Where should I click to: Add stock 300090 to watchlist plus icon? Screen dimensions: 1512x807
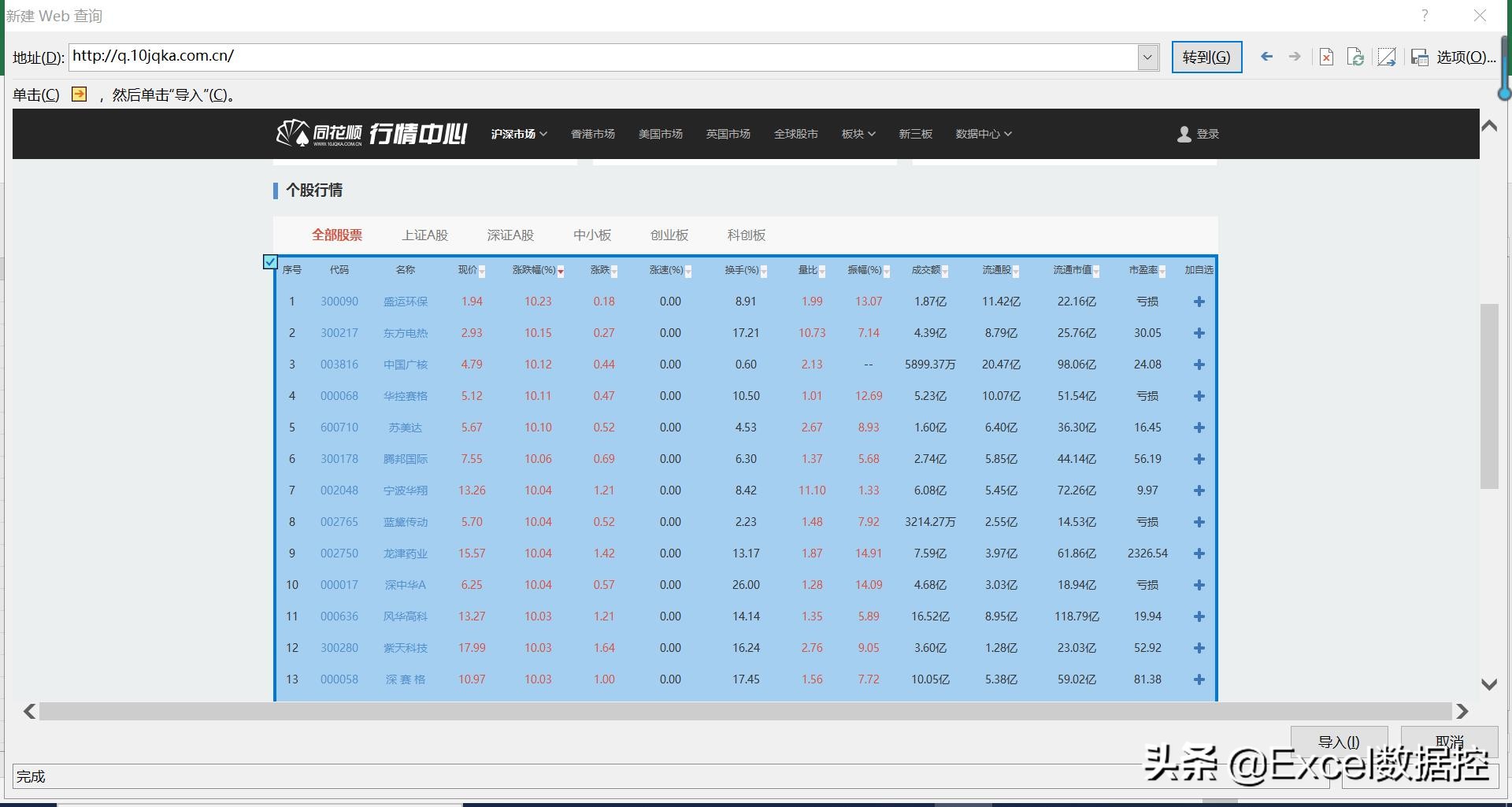[1199, 302]
